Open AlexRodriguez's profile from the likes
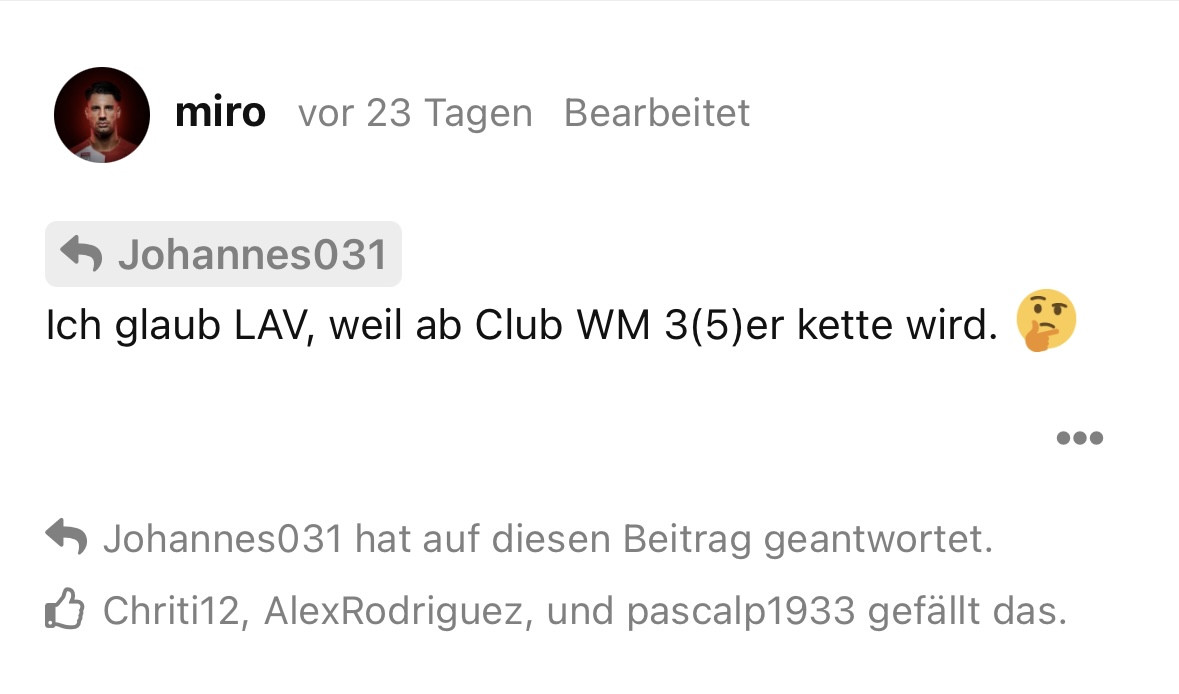This screenshot has width=1179, height=694. [394, 611]
